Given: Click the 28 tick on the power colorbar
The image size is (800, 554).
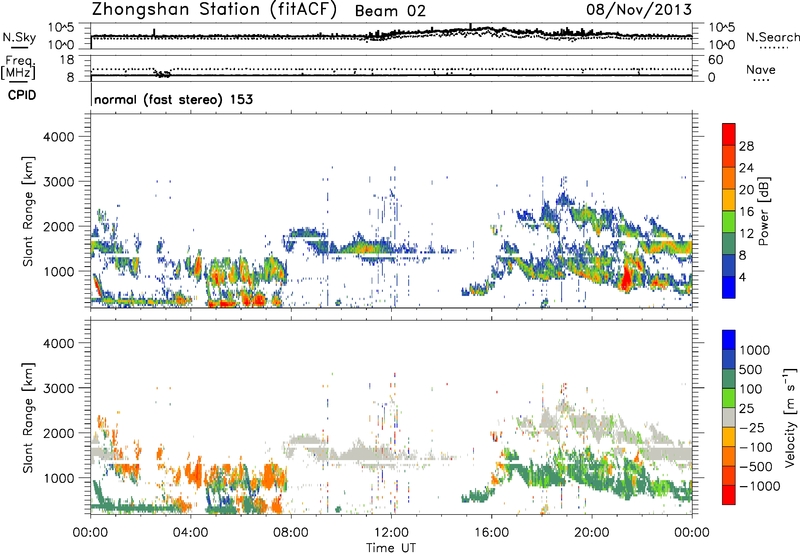Looking at the screenshot, I should pyautogui.click(x=746, y=146).
